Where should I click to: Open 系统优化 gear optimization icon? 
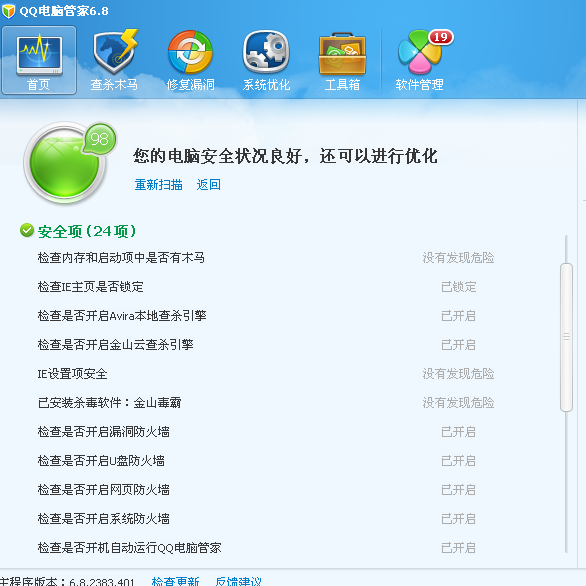(266, 60)
